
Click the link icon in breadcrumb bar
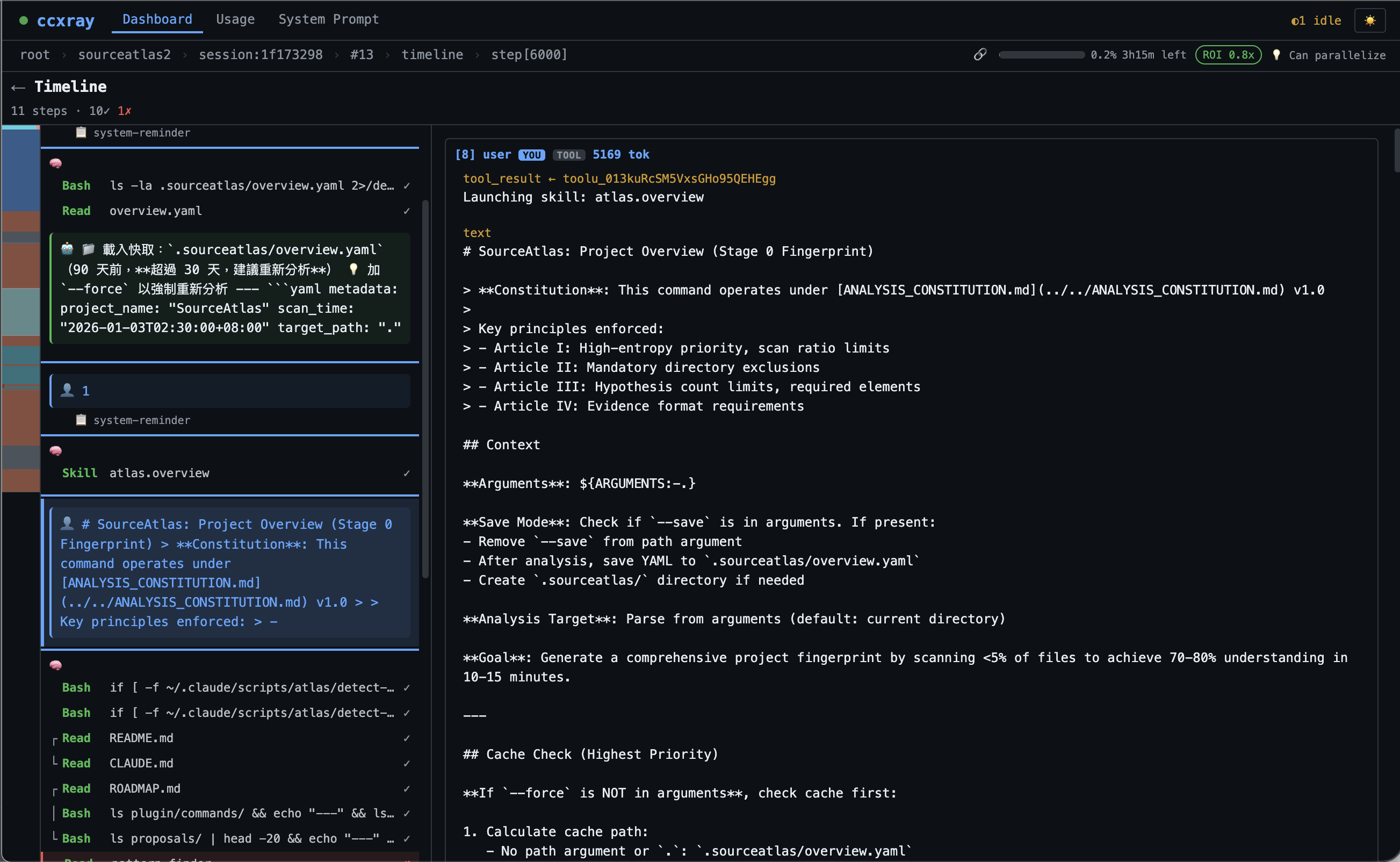coord(979,55)
